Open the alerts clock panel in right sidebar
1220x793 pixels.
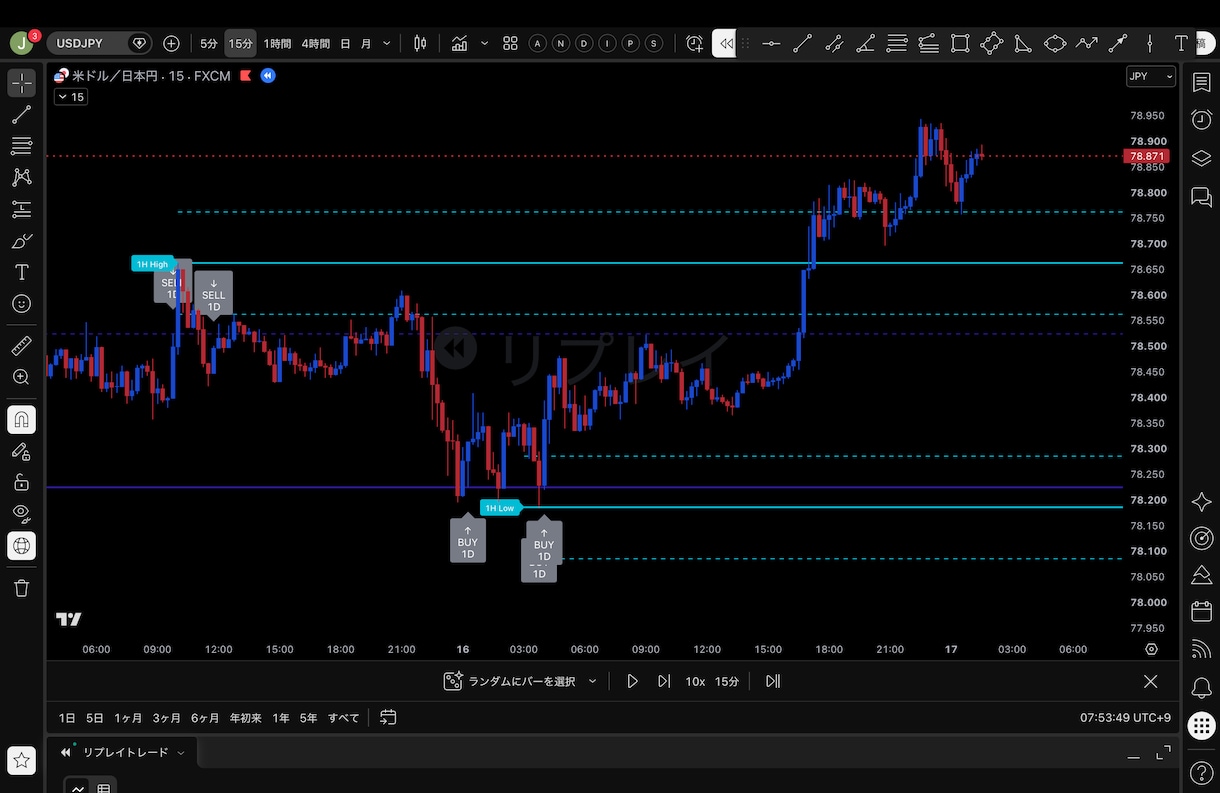(x=1201, y=120)
